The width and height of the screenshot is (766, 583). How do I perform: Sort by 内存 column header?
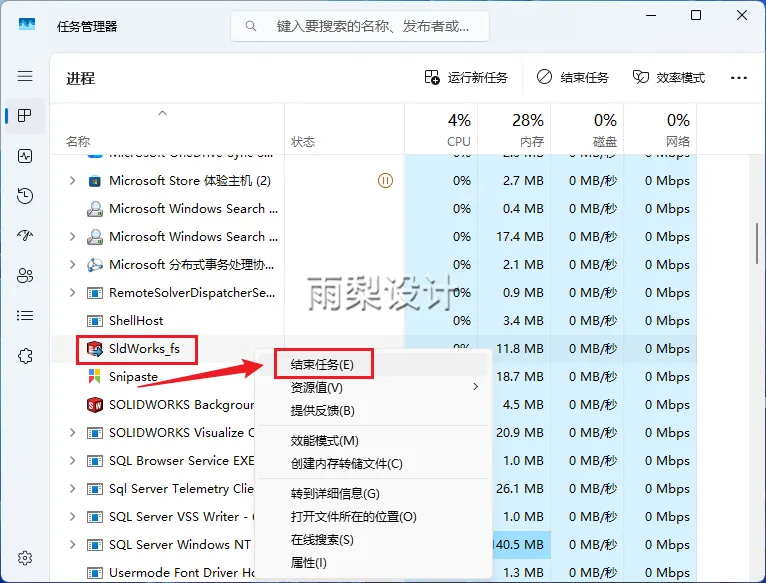click(514, 129)
